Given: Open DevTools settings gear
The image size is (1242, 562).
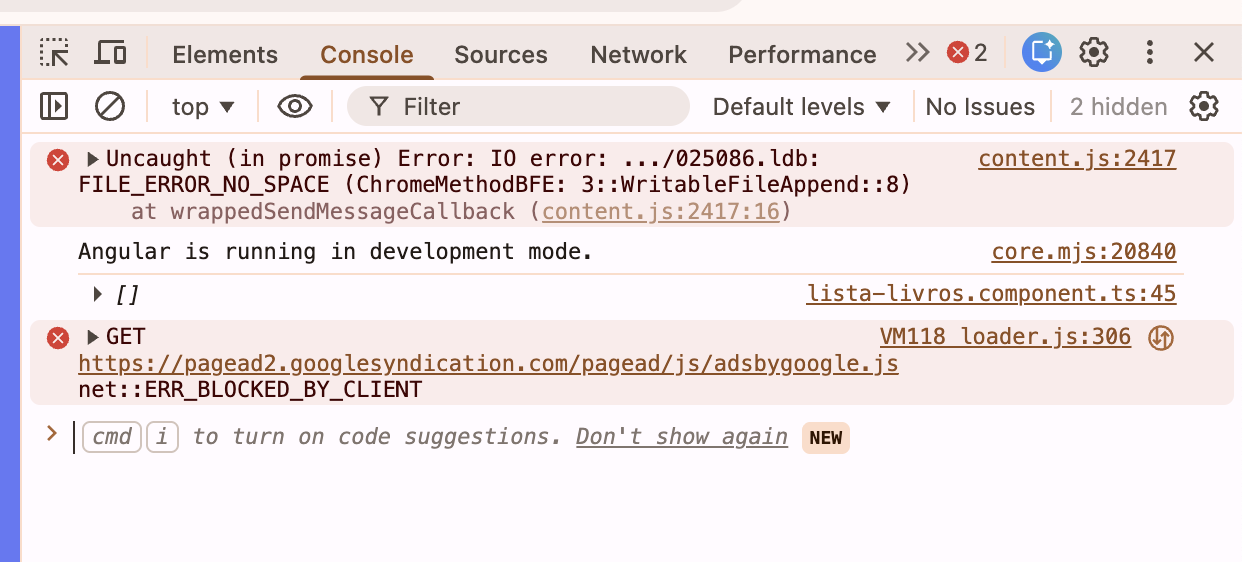Looking at the screenshot, I should pyautogui.click(x=1094, y=53).
